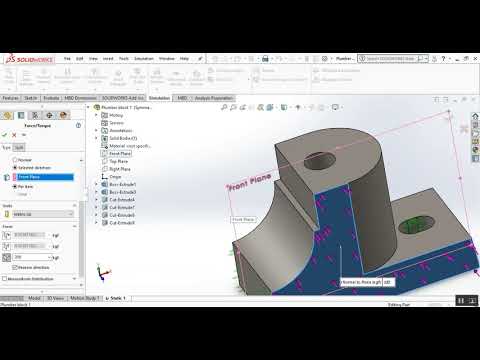The image size is (480, 360).
Task: Open the Appearances icon in the task pane
Action: click(475, 150)
